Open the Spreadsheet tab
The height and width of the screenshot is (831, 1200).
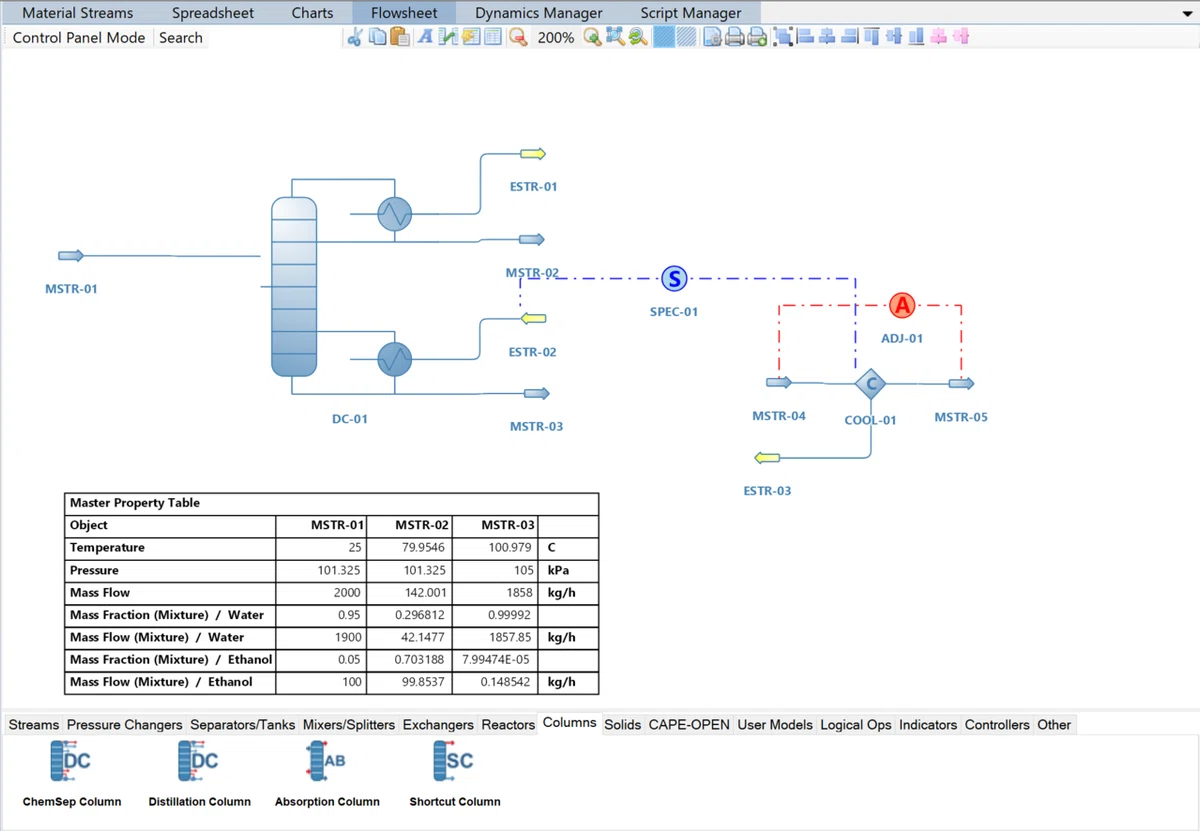coord(213,13)
